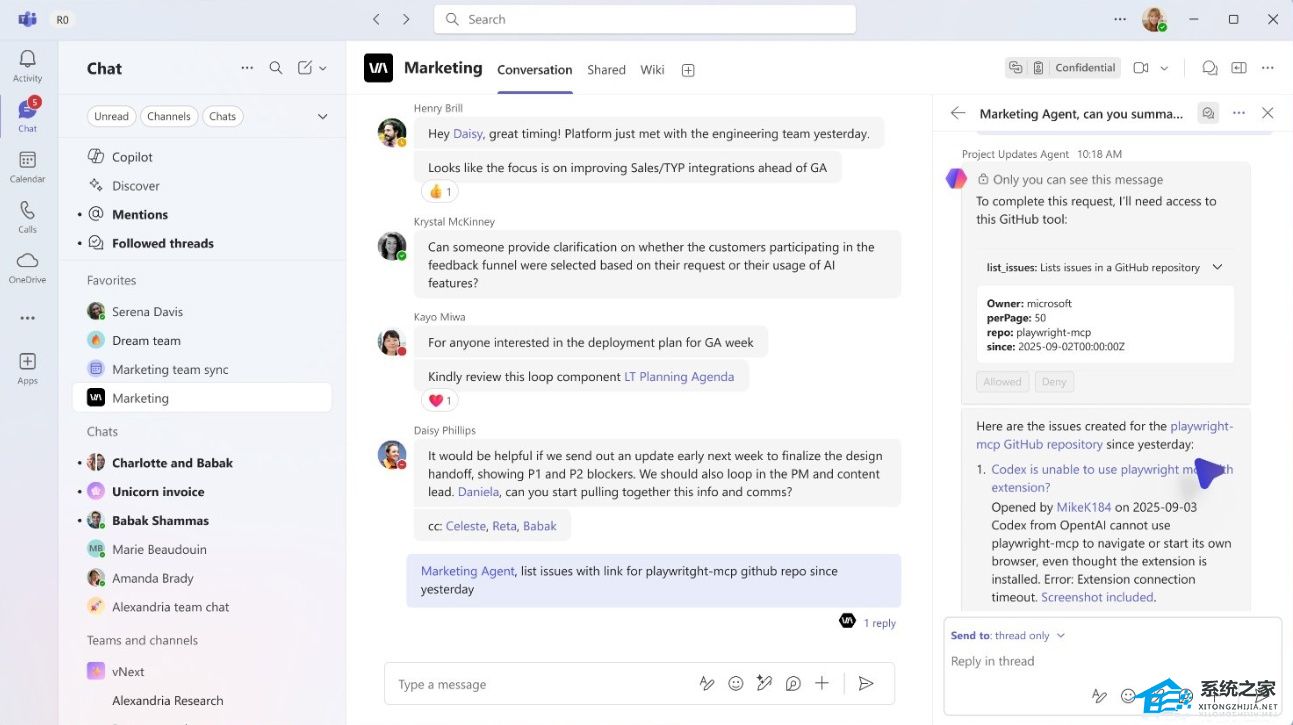Open more options in the Chat pane header
Screen dimensions: 1293x725
click(x=247, y=68)
